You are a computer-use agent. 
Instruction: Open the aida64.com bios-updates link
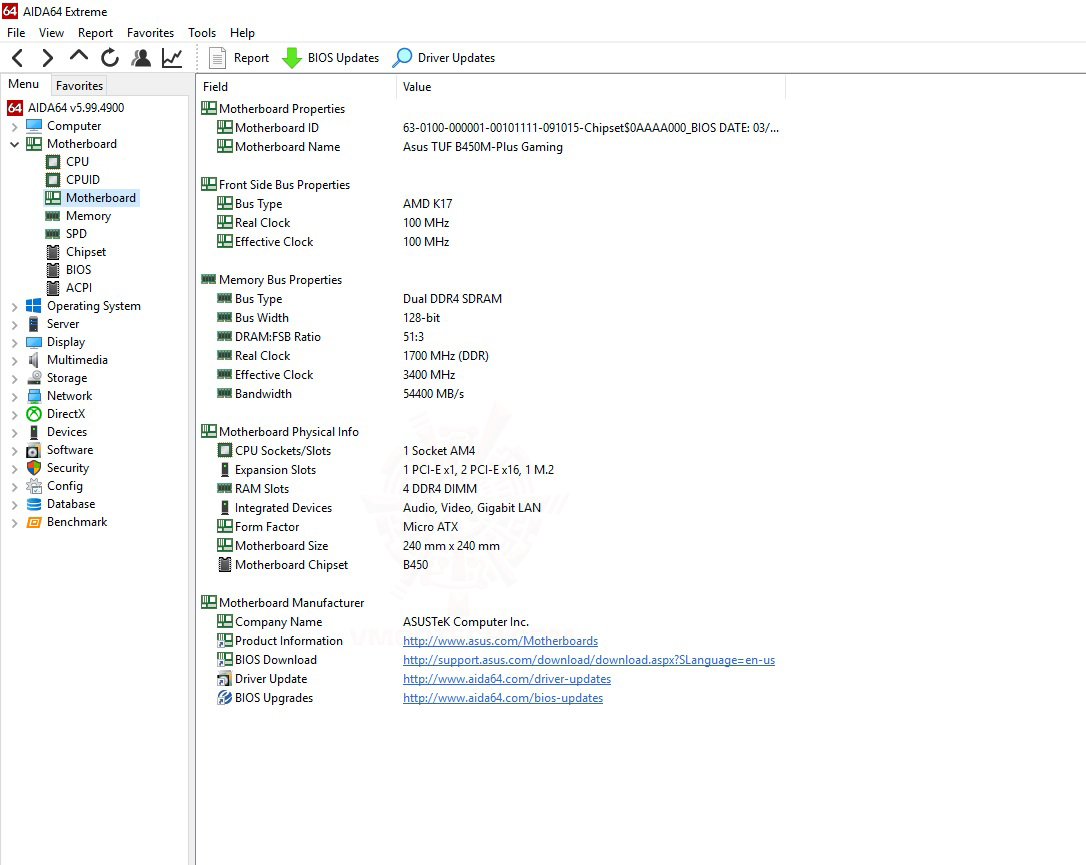[503, 697]
